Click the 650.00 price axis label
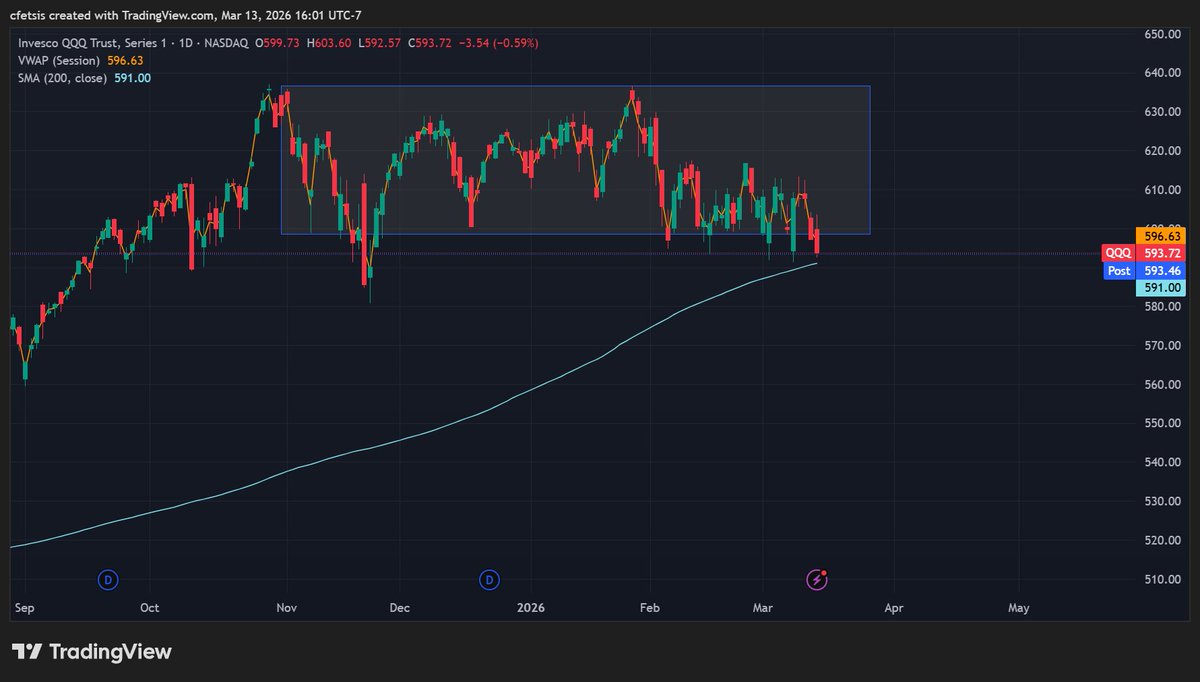This screenshot has height=682, width=1200. pos(1161,34)
